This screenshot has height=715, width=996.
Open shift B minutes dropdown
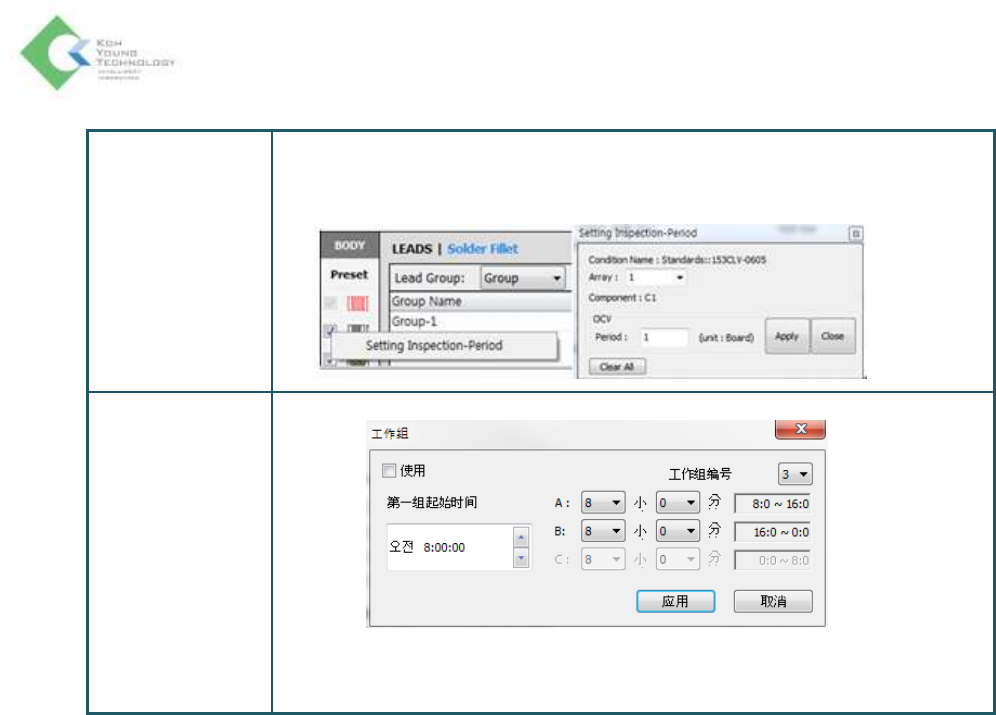pos(678,531)
